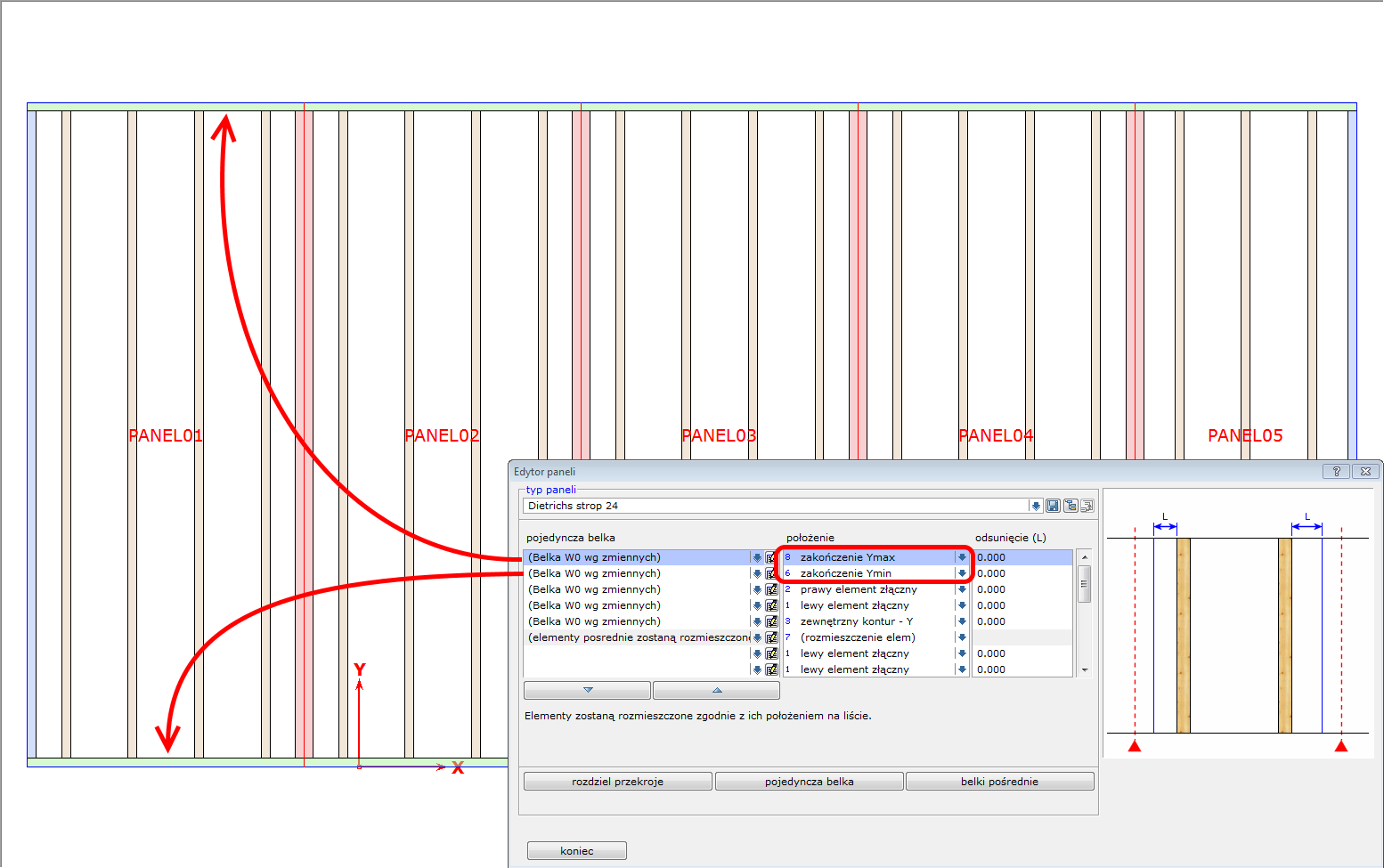Viewport: 1384px width, 868px height.
Task: Open edit icon for the zakończenie Ymax beam row
Action: click(771, 558)
